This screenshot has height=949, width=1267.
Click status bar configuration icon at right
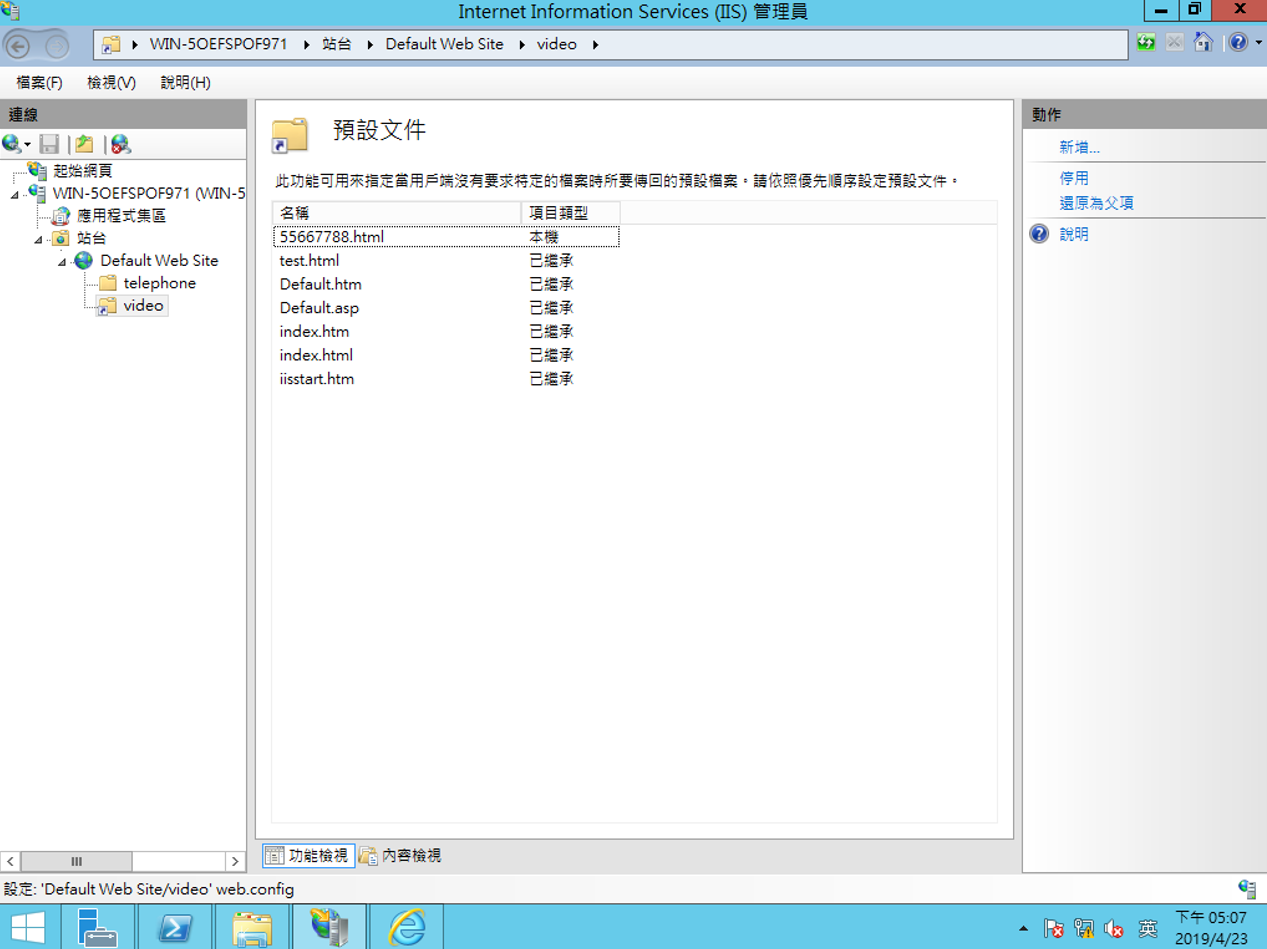coord(1247,888)
